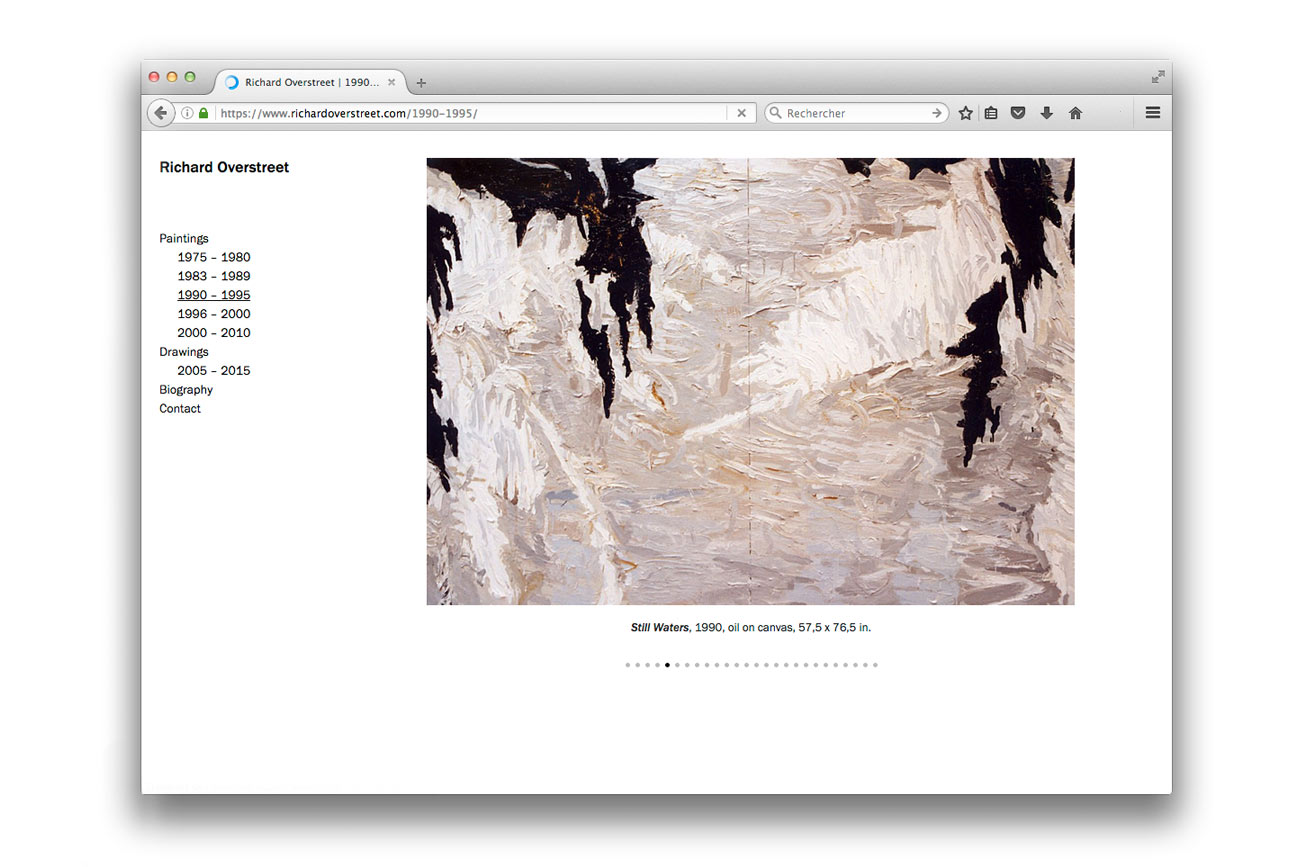Save page to Pocket icon
This screenshot has height=867, width=1300.
1018,114
